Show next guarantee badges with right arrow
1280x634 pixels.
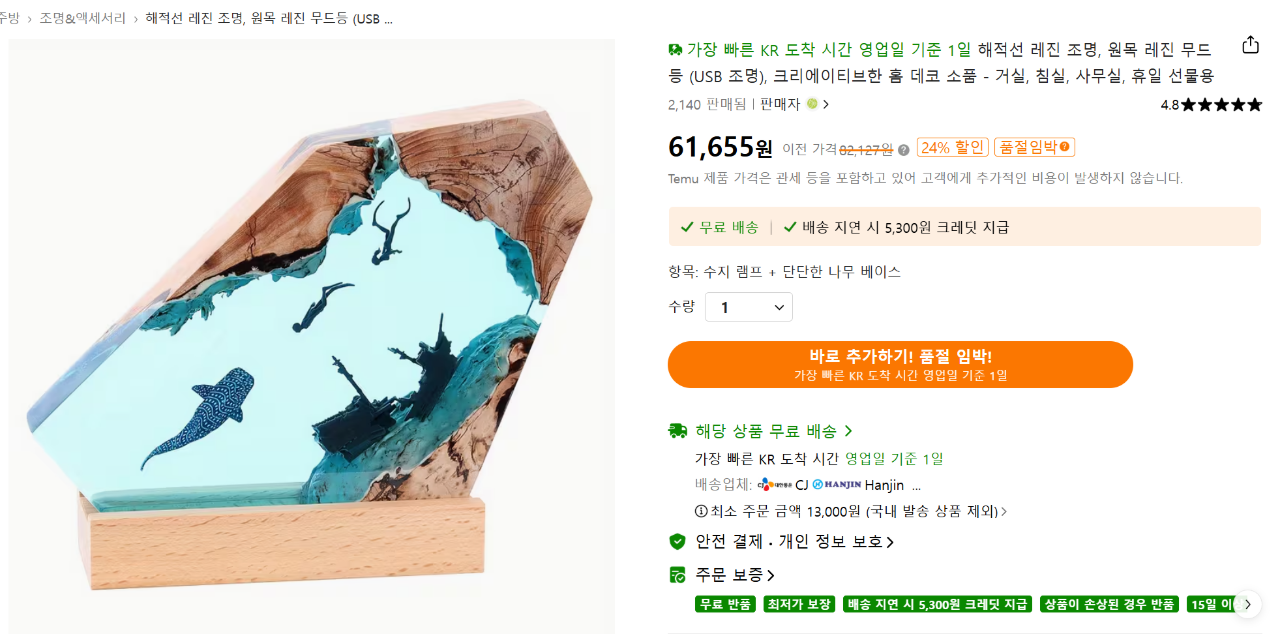point(1247,604)
